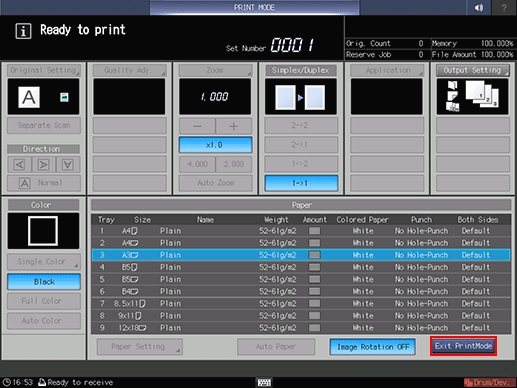Select the 4.000 zoom preset

tap(197, 164)
